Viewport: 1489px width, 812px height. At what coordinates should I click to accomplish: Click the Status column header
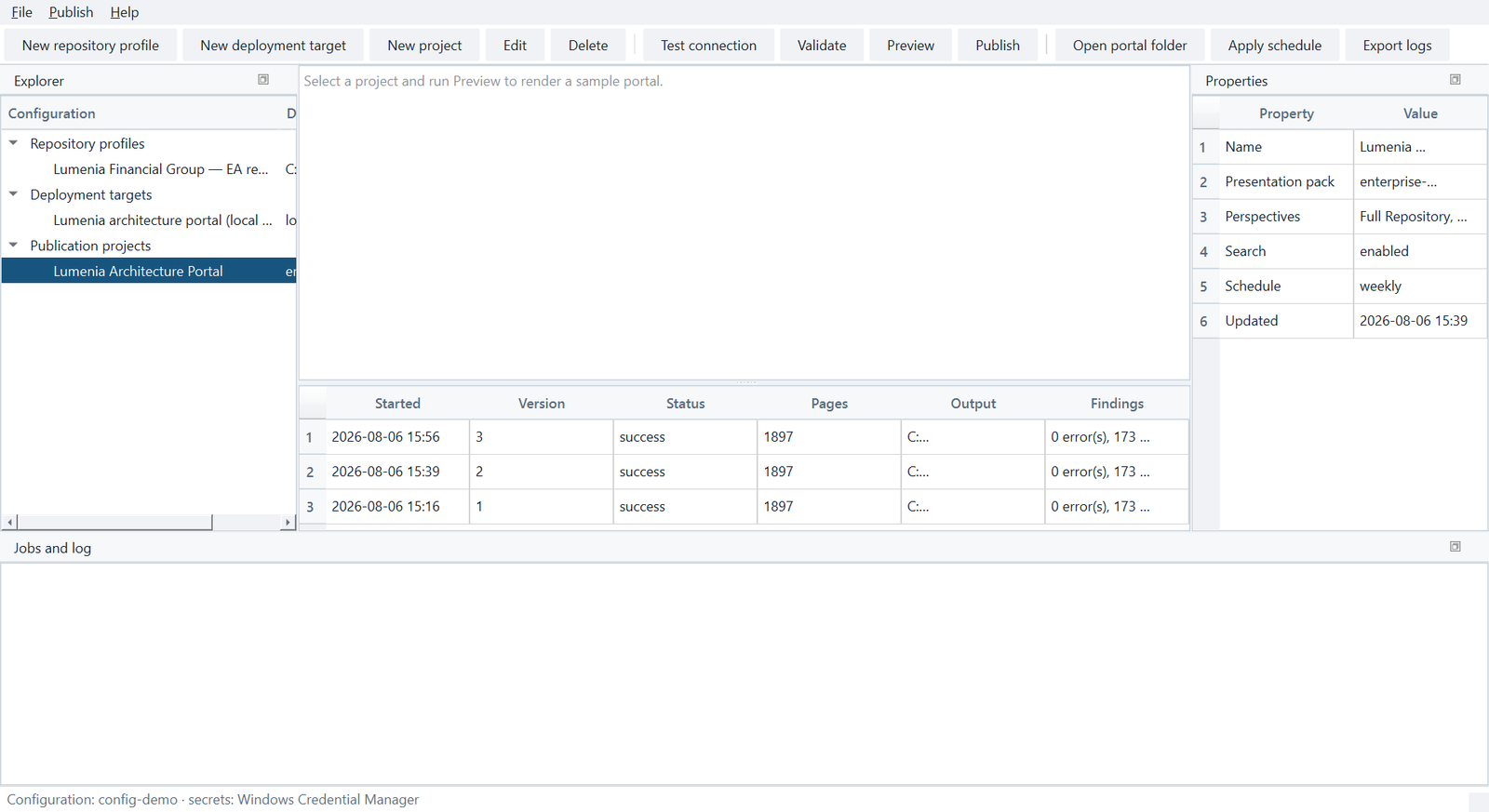pos(685,404)
